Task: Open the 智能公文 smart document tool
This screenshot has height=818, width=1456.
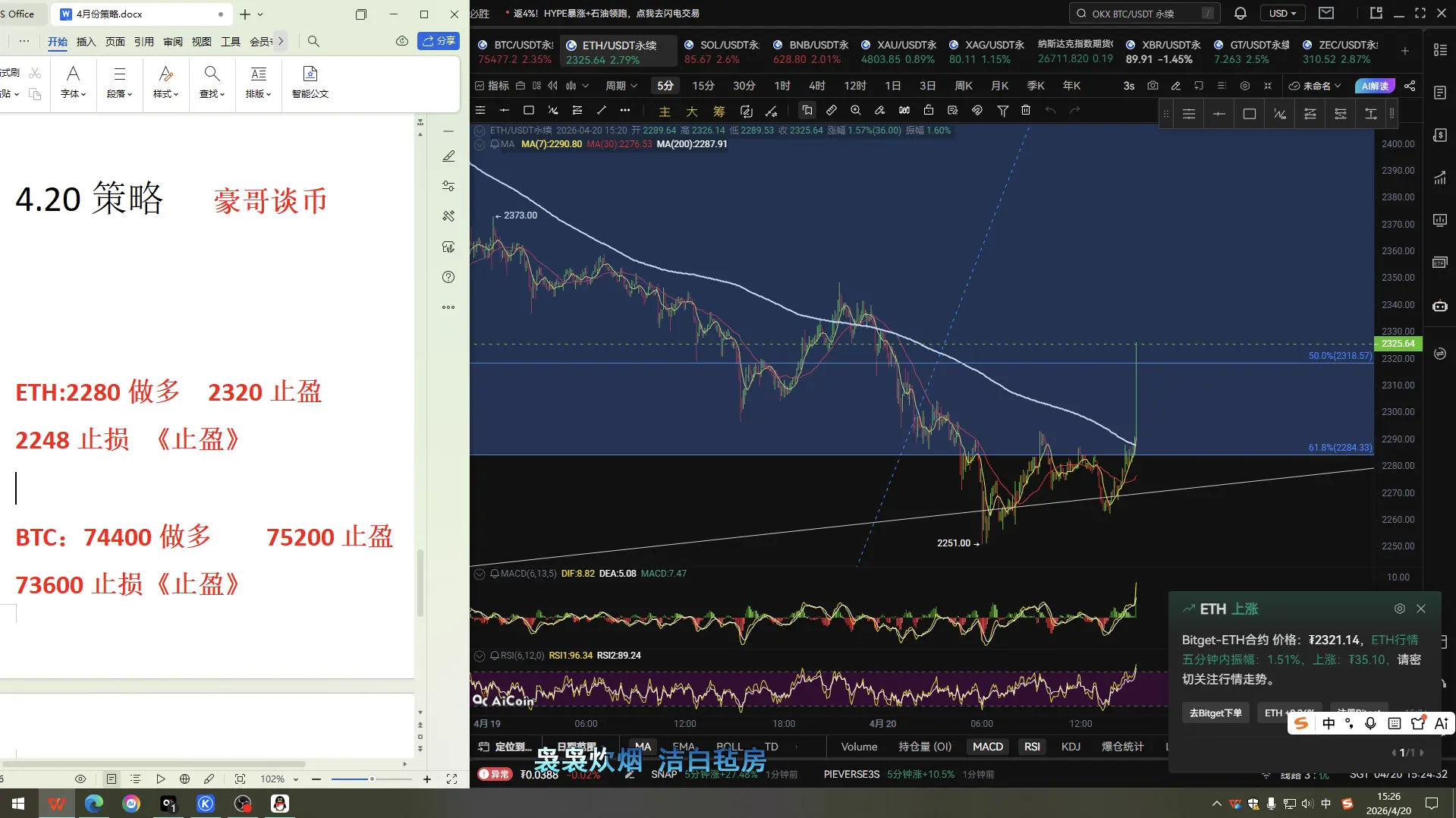Action: (310, 82)
